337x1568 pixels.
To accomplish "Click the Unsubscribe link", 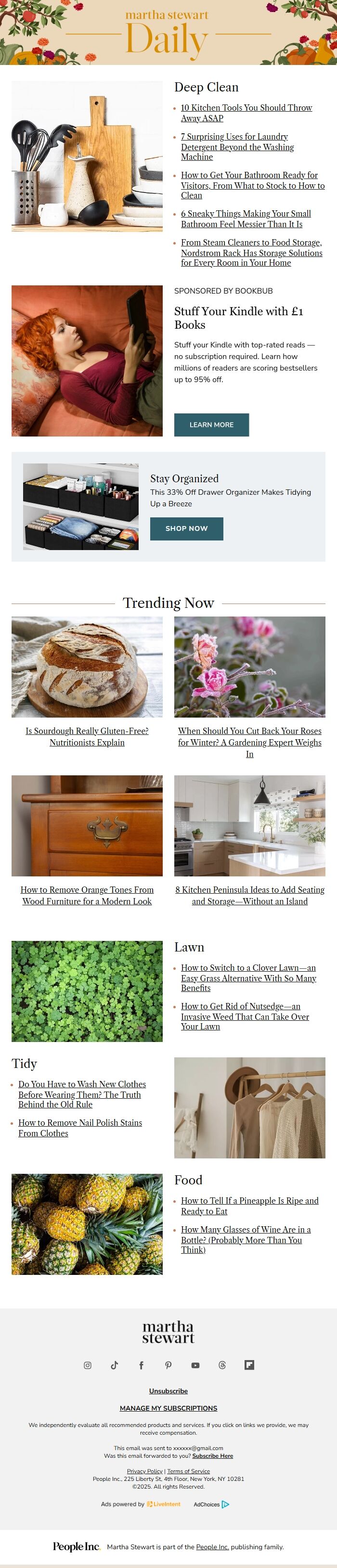I will 168,1391.
